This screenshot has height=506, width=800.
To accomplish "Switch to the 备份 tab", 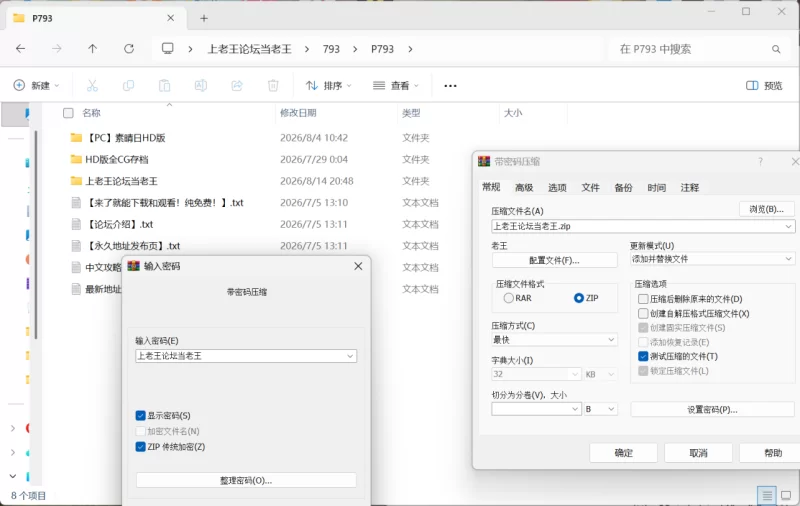I will click(x=623, y=188).
